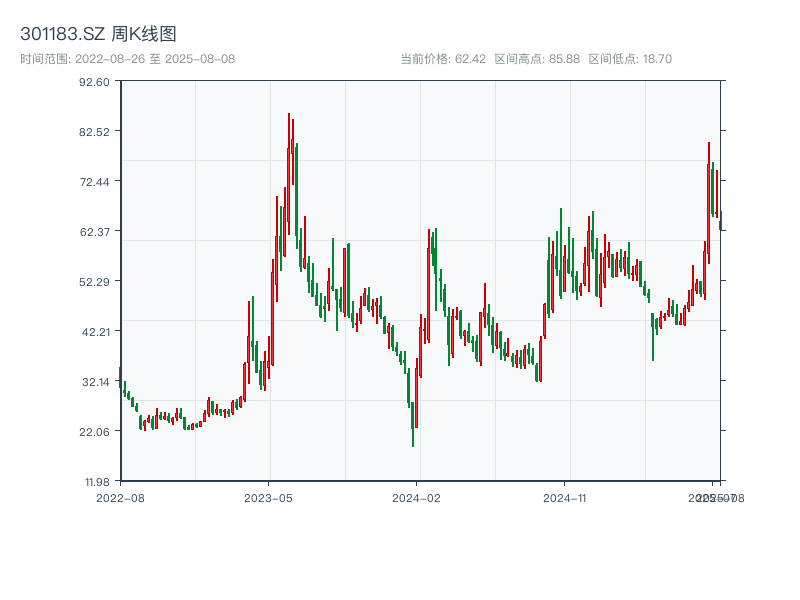Click the 当前价格 62.42 label
Viewport: 800px width, 600px height.
click(443, 59)
